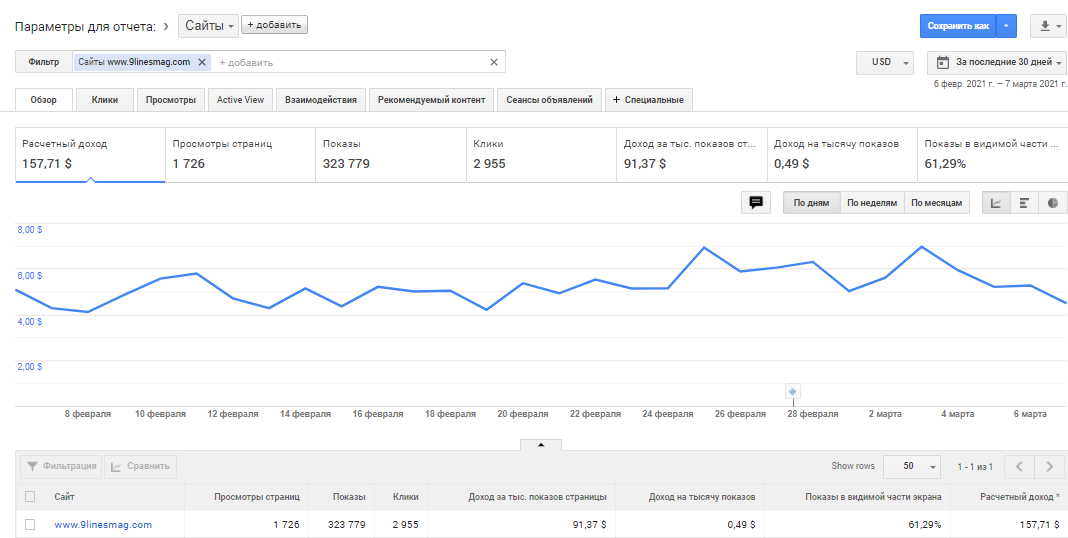Tick the select-all checkbox in table header
1068x538 pixels.
point(30,497)
